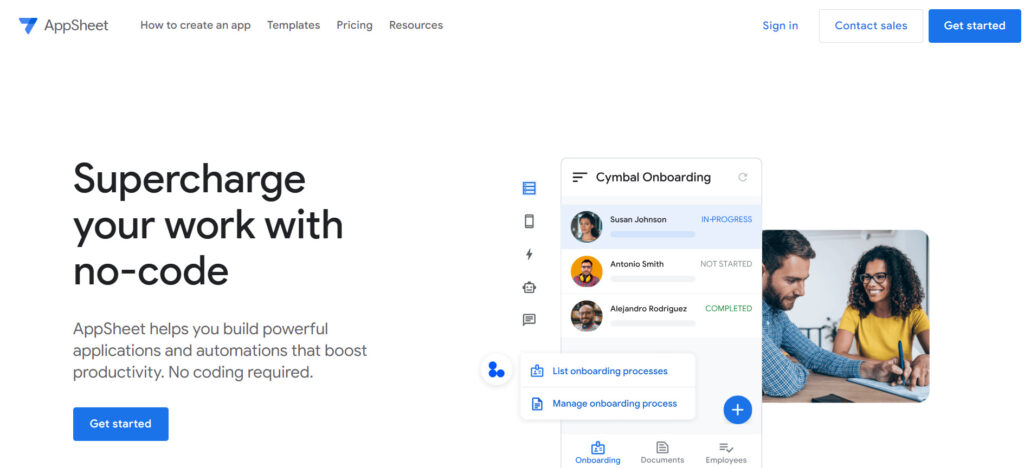Viewport: 1024px width, 468px height.
Task: Click the Contact sales button
Action: point(870,25)
